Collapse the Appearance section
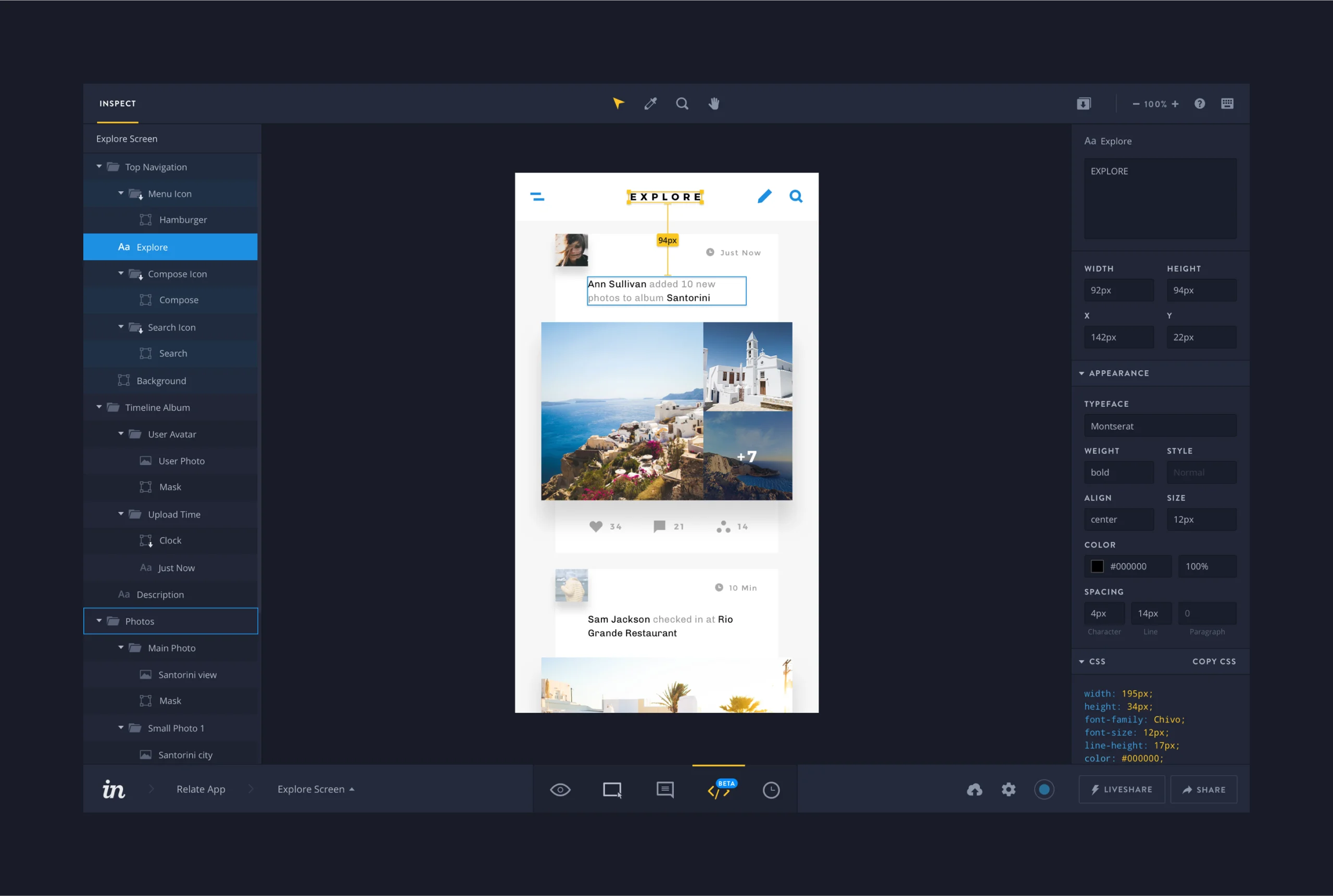Image resolution: width=1333 pixels, height=896 pixels. point(1082,373)
